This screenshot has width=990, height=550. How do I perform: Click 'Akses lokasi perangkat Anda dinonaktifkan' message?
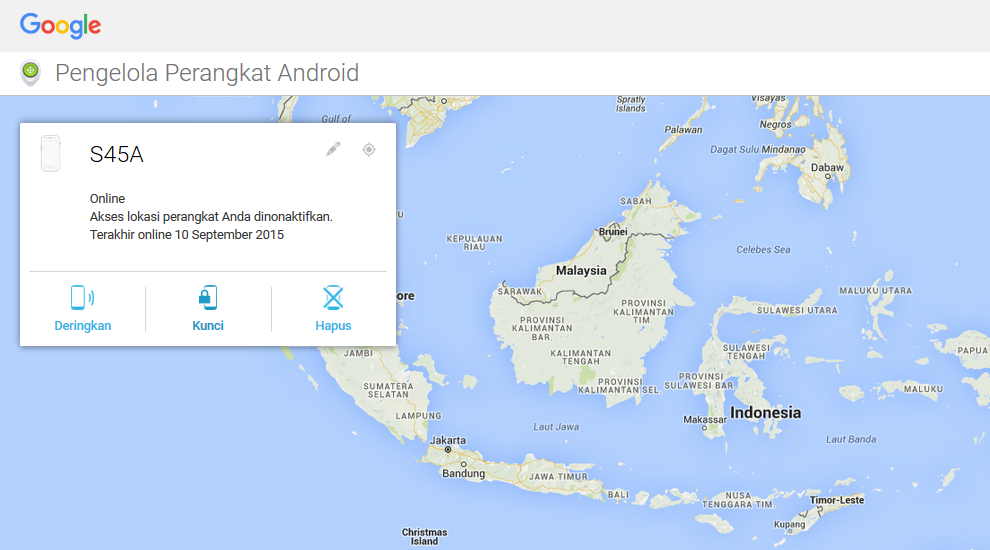[211, 217]
